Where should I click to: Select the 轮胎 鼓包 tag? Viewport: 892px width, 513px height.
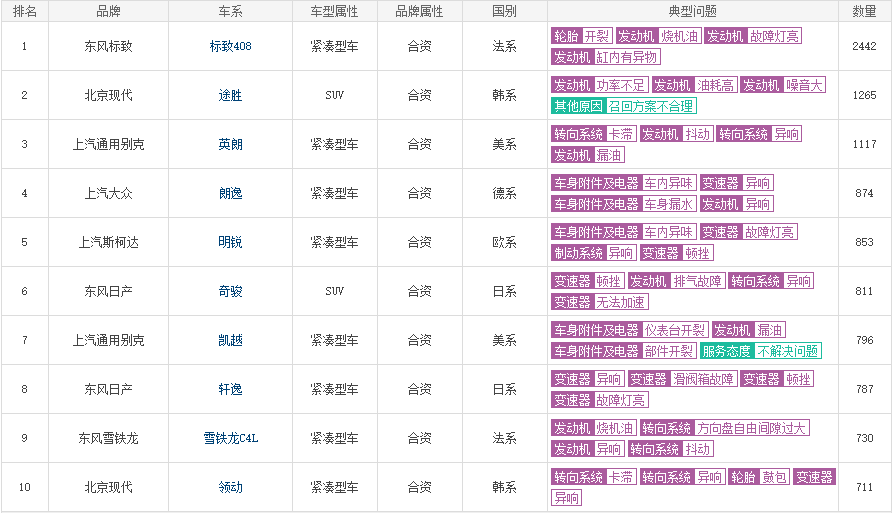(759, 476)
